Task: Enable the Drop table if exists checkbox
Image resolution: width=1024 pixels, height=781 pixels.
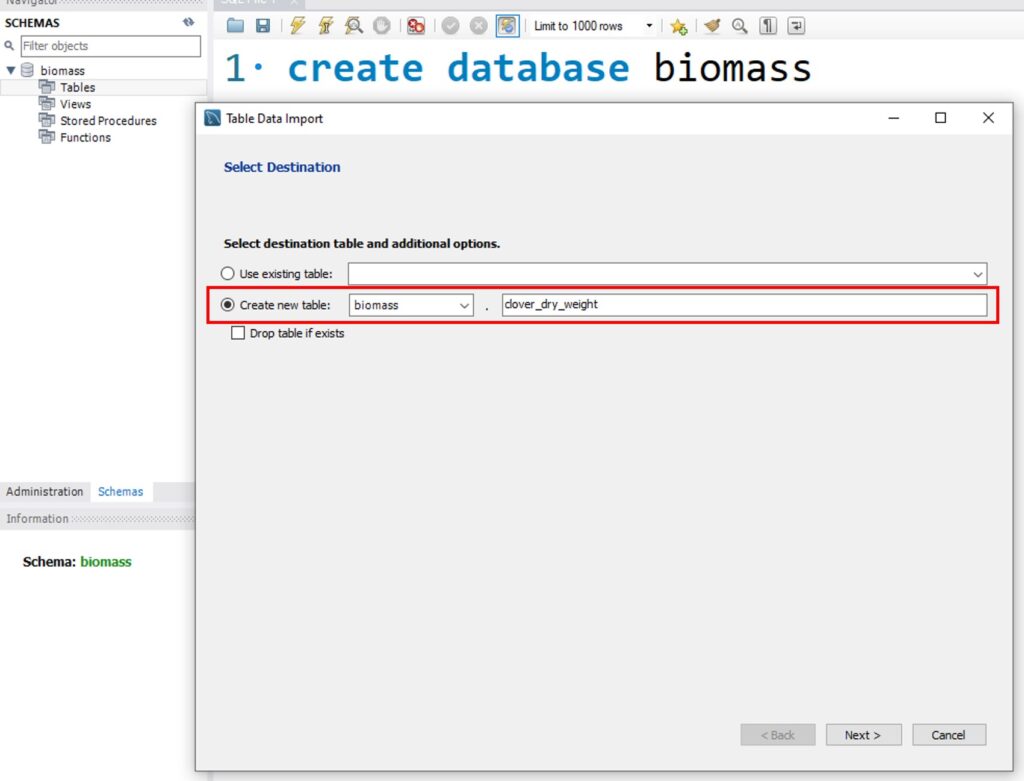Action: click(238, 333)
